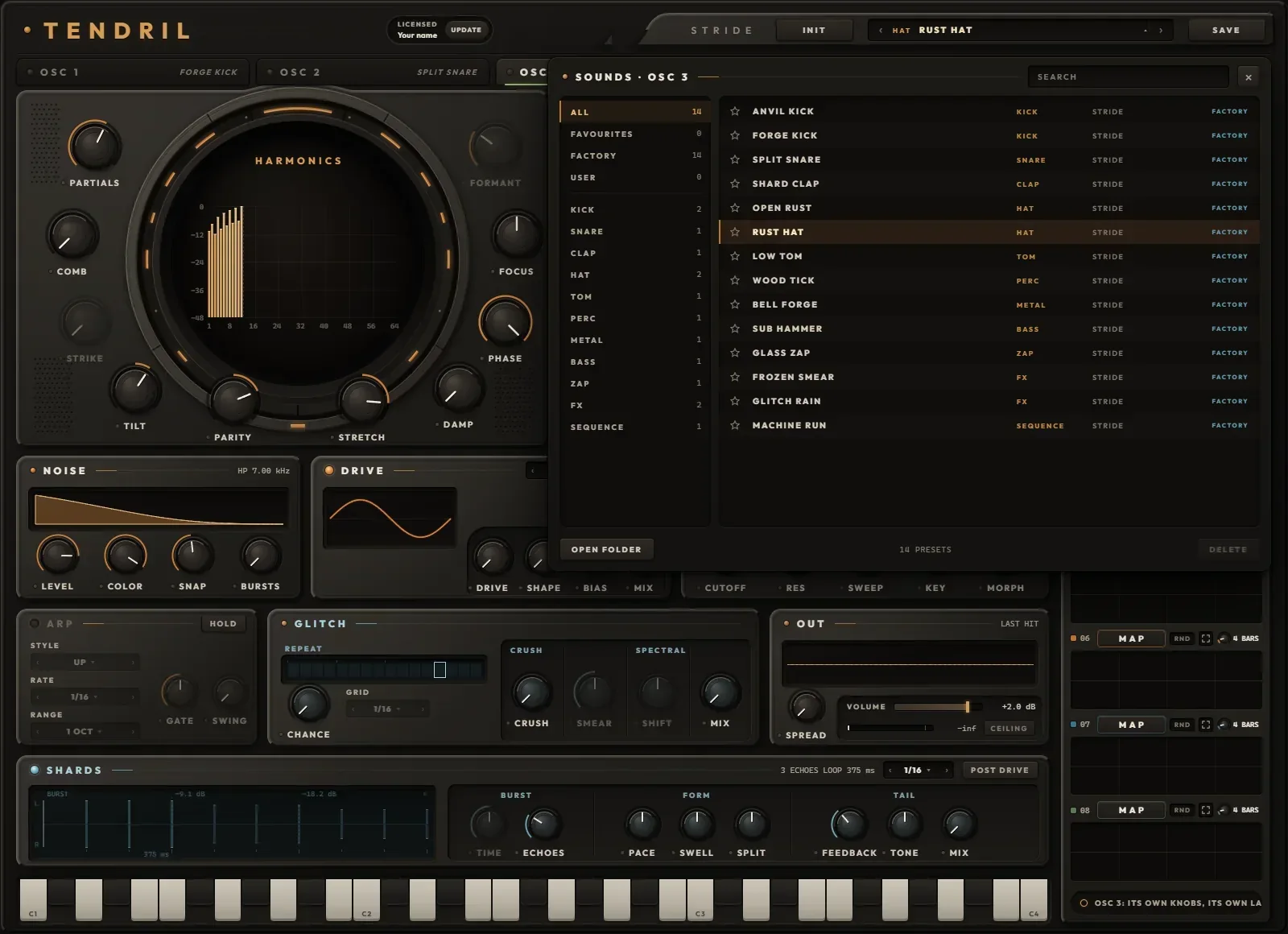Open the Glitch Grid 1/16 dropdown
Image resolution: width=1288 pixels, height=934 pixels.
[x=387, y=709]
